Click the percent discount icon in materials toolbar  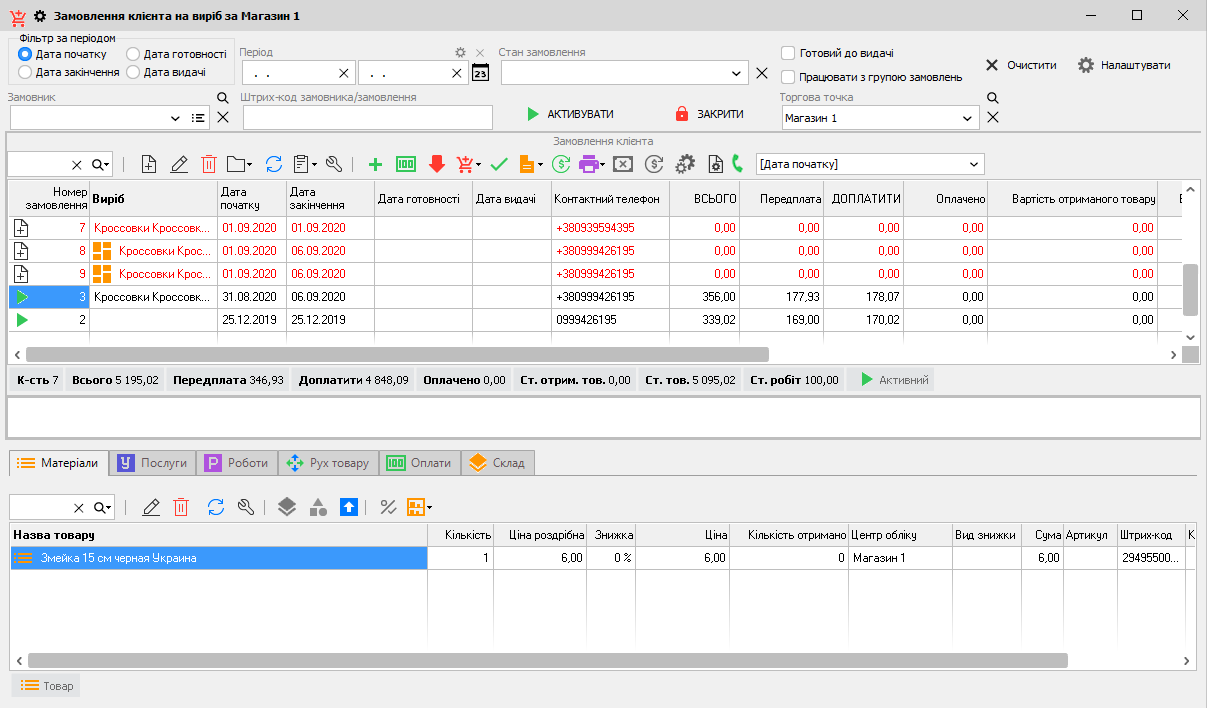coord(388,507)
